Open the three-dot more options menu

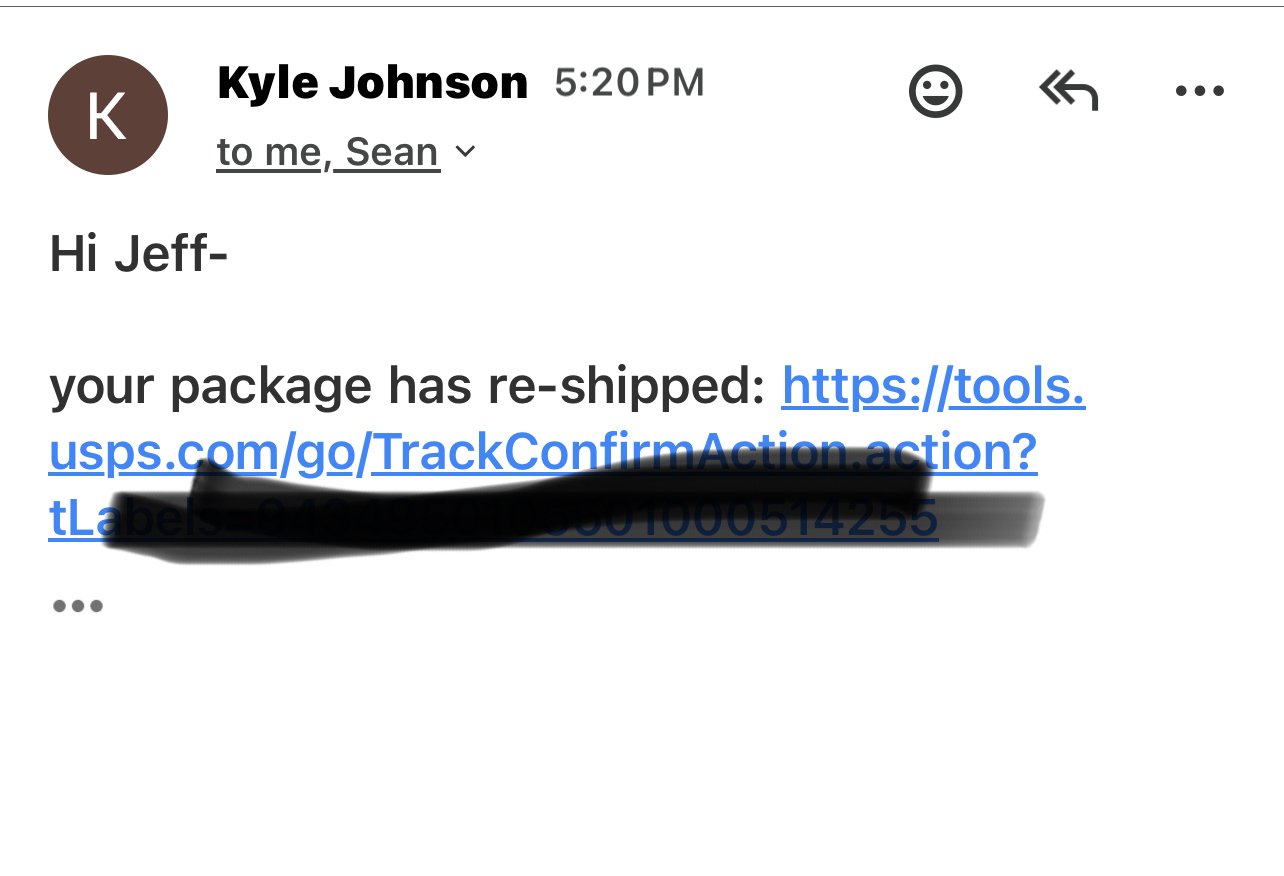coord(1200,91)
